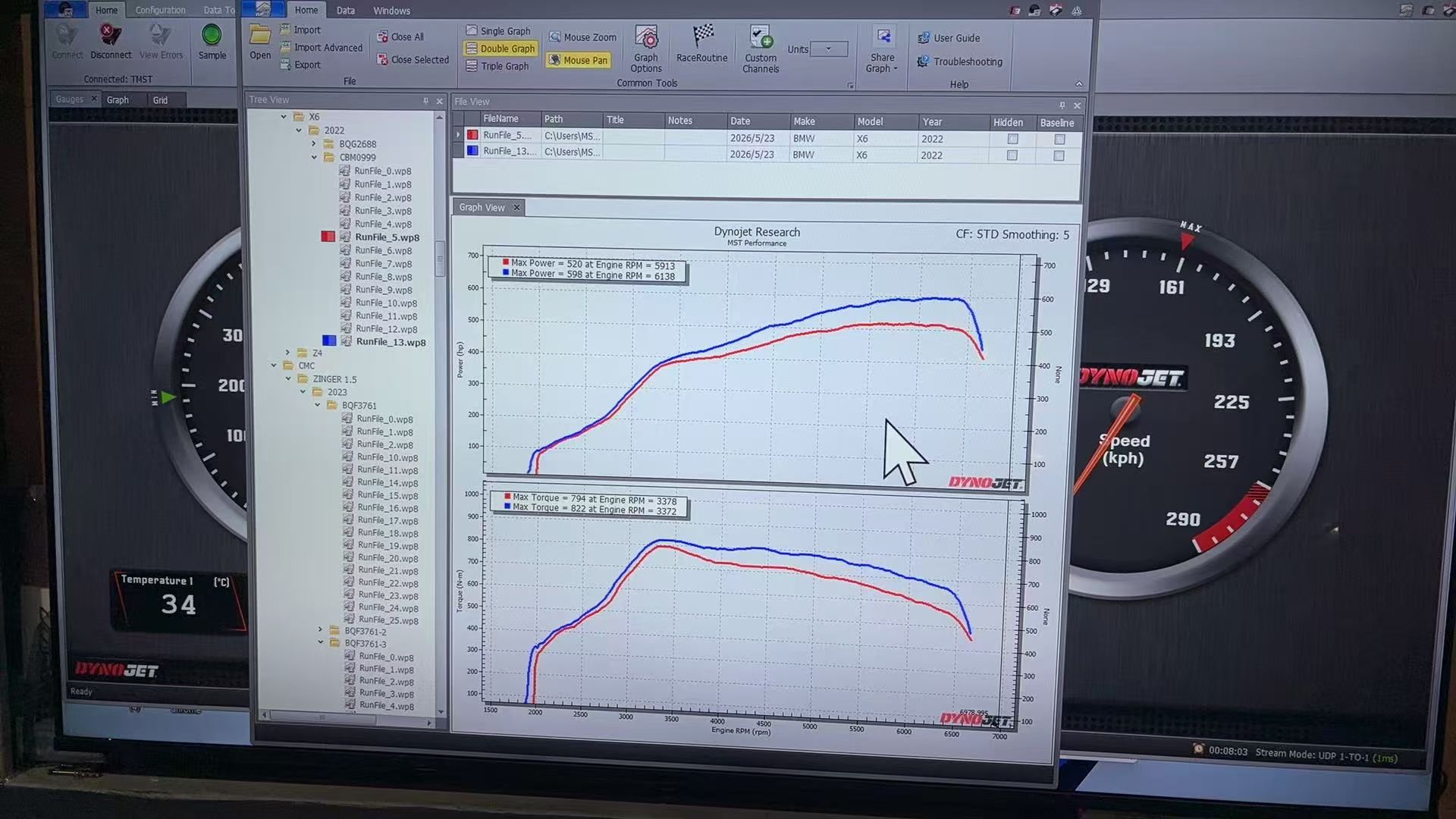
Task: Click the Disconnect icon in the back window
Action: coord(111,42)
